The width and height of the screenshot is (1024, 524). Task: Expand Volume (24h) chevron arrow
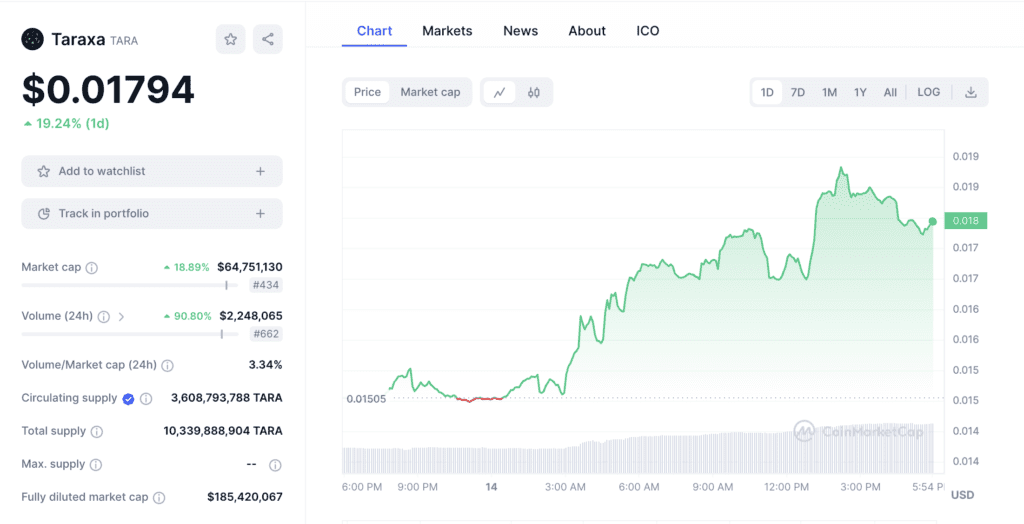[x=122, y=317]
